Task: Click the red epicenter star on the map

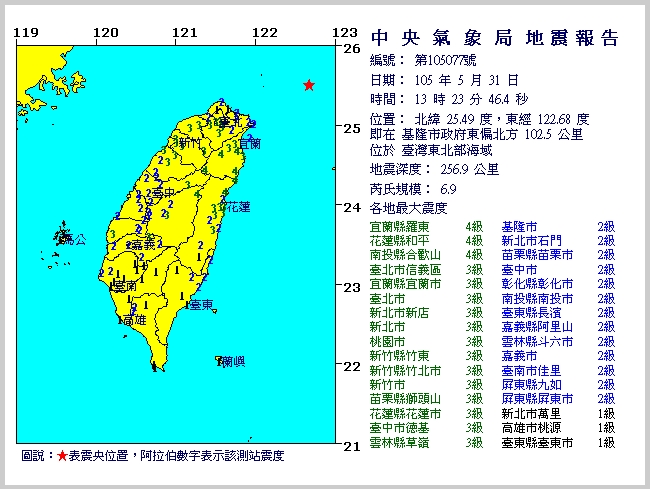Action: 309,85
